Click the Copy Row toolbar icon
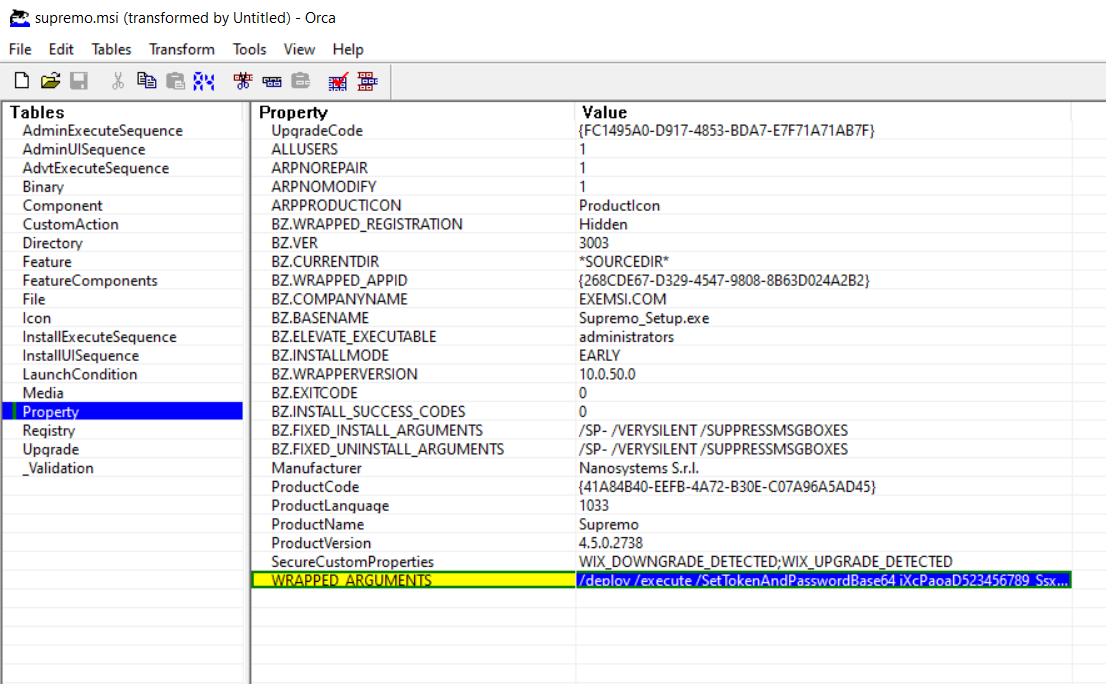 pos(272,81)
